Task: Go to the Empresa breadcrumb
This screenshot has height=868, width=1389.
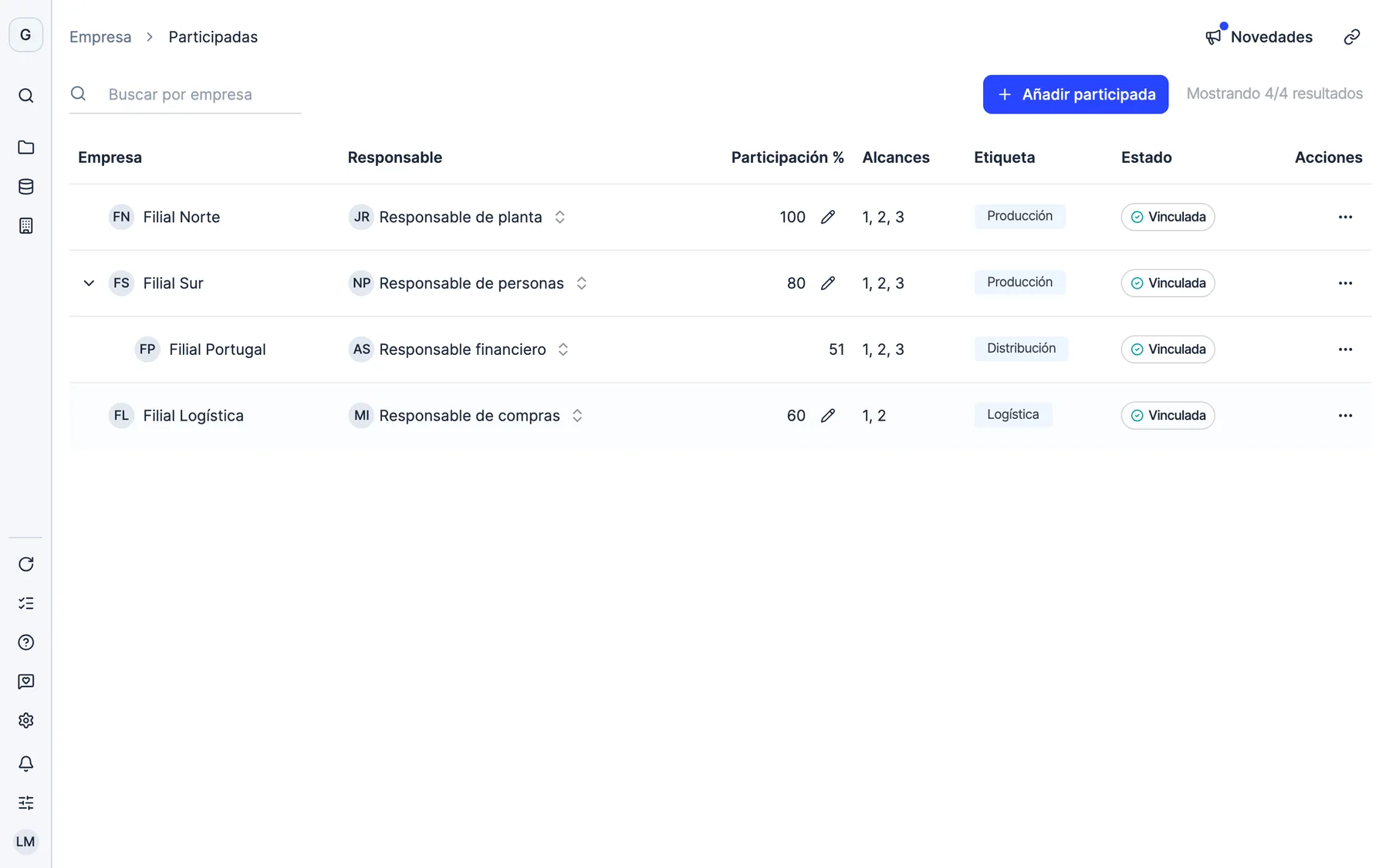Action: click(100, 37)
